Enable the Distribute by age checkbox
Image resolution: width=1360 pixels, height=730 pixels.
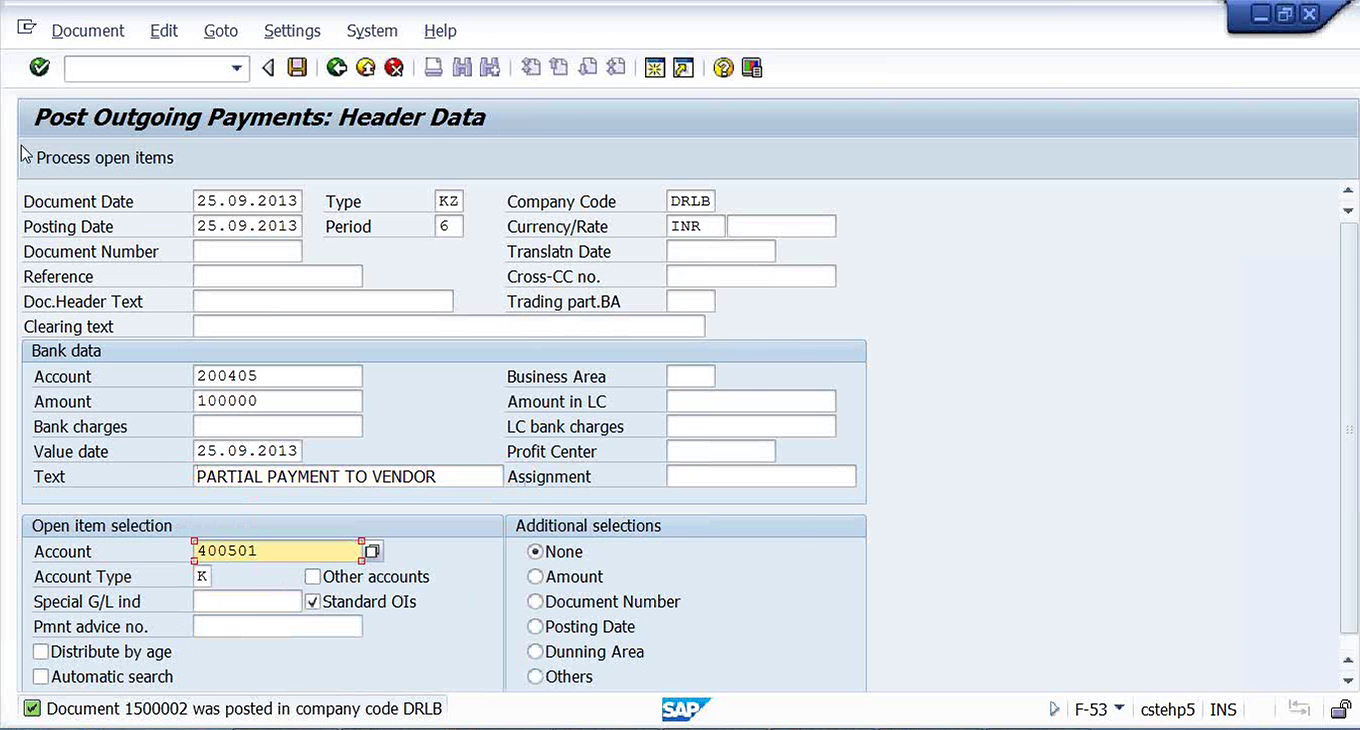point(41,652)
